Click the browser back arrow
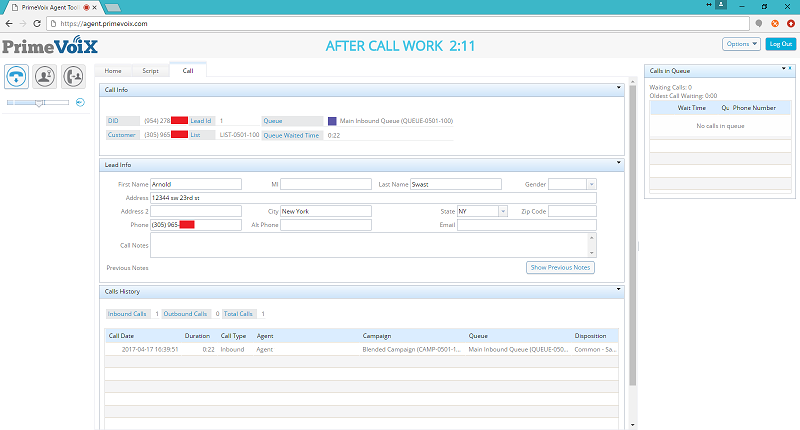The width and height of the screenshot is (800, 430). tap(9, 23)
